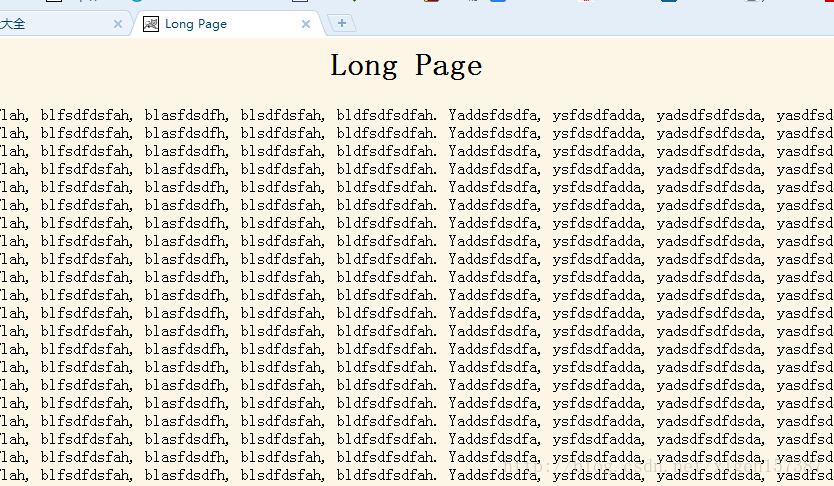Click the word 'Long' in the page heading
The width and height of the screenshot is (834, 486).
[363, 66]
